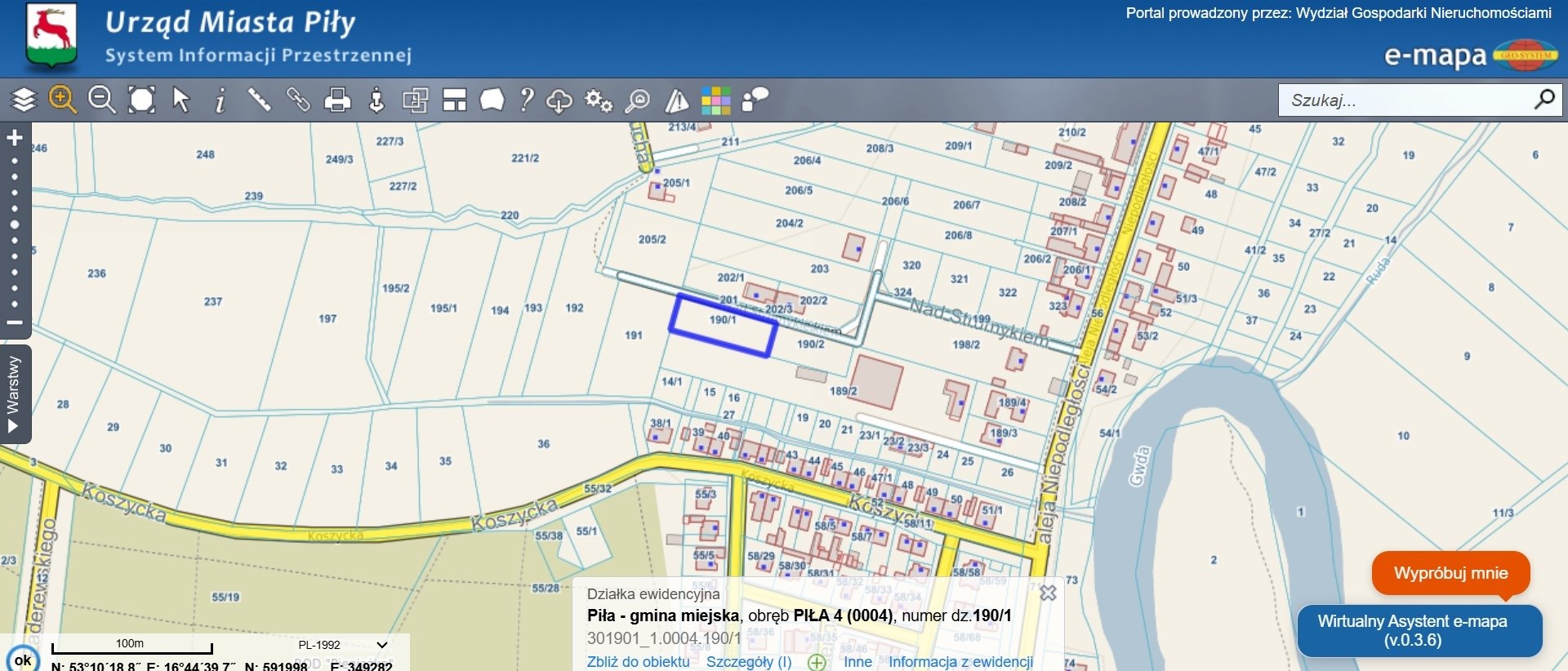
Task: Open the map layers stack icon
Action: coord(24,100)
